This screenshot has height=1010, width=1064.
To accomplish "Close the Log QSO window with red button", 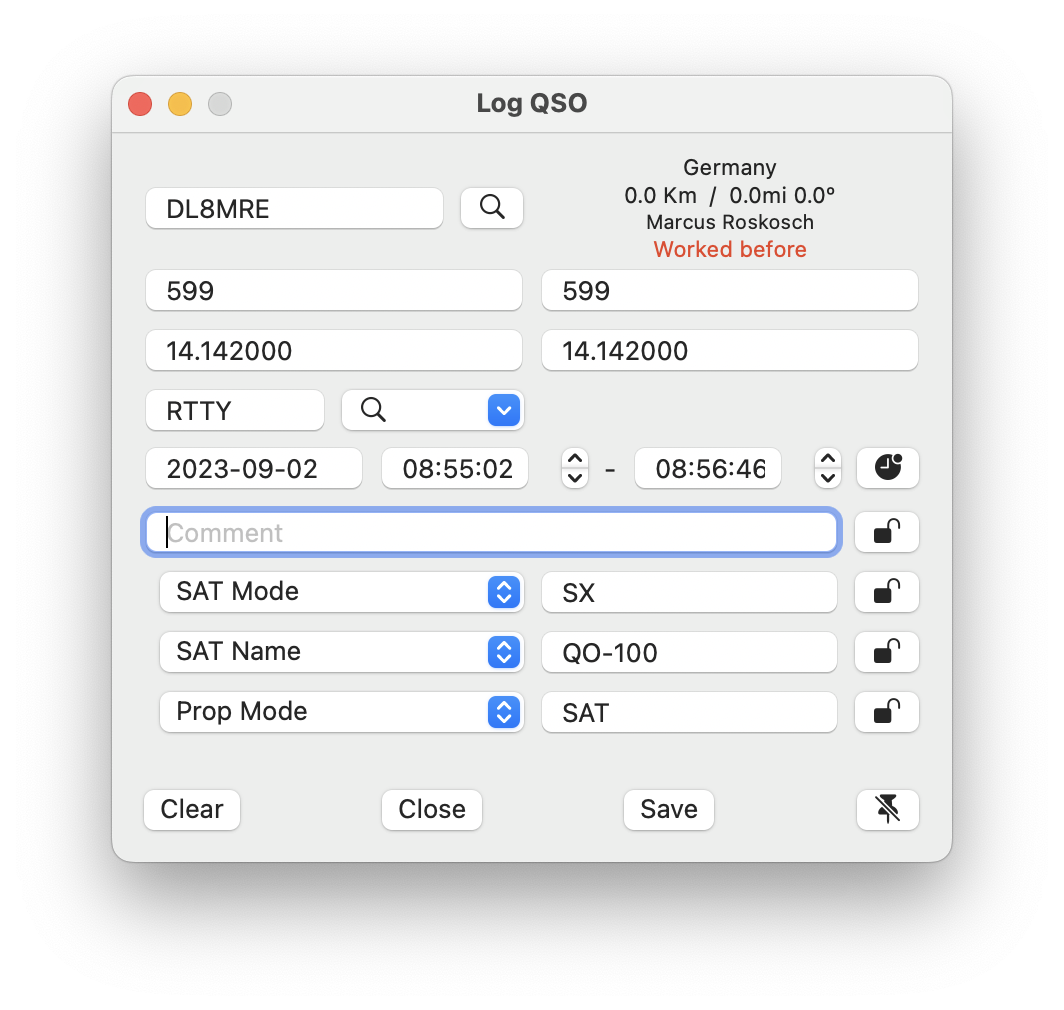I will 140,104.
